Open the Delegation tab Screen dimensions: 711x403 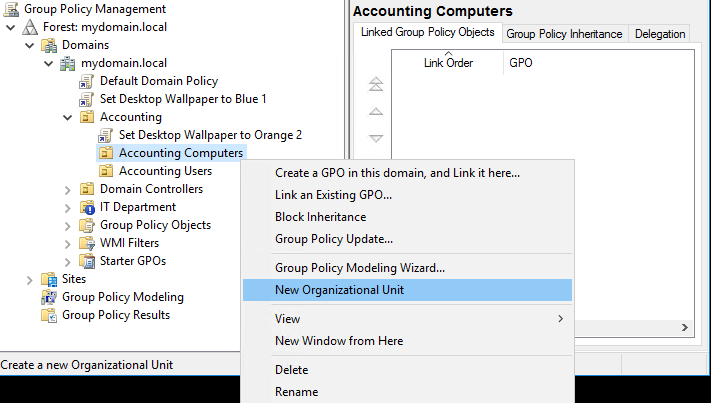[660, 34]
